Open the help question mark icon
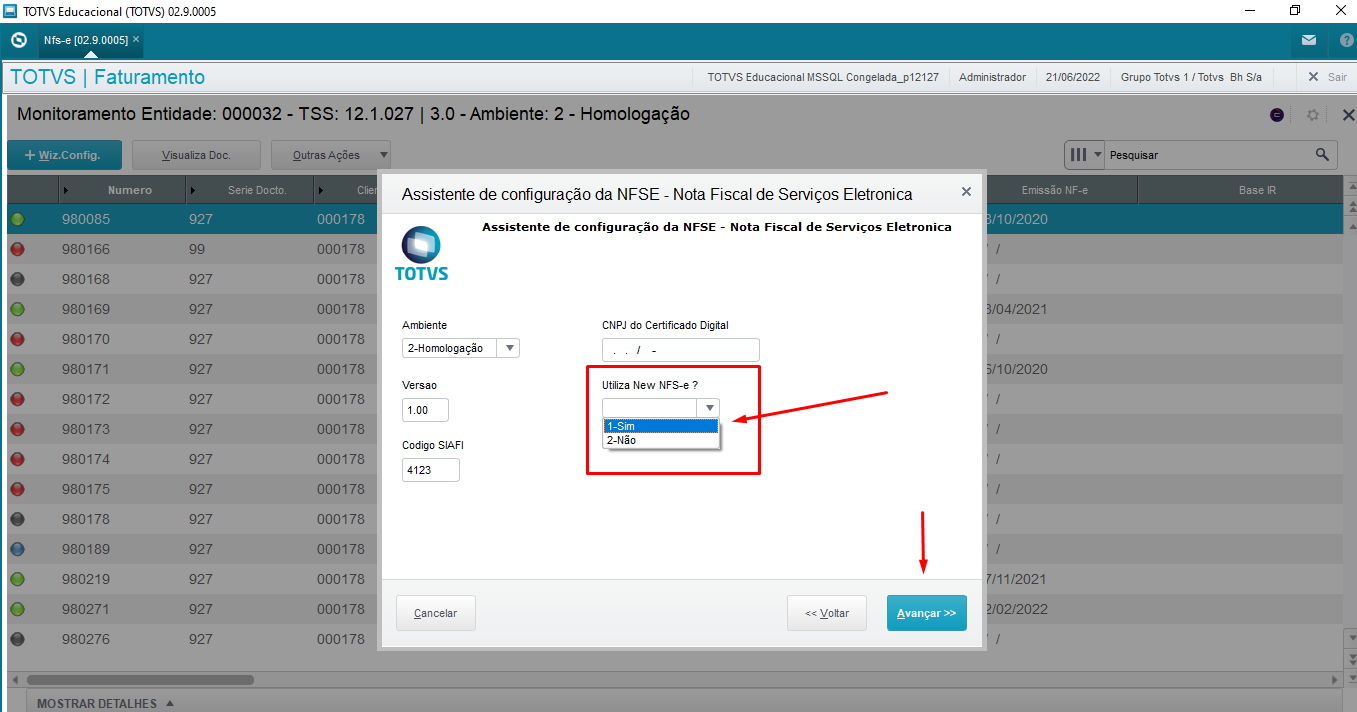This screenshot has width=1357, height=712. point(1346,41)
